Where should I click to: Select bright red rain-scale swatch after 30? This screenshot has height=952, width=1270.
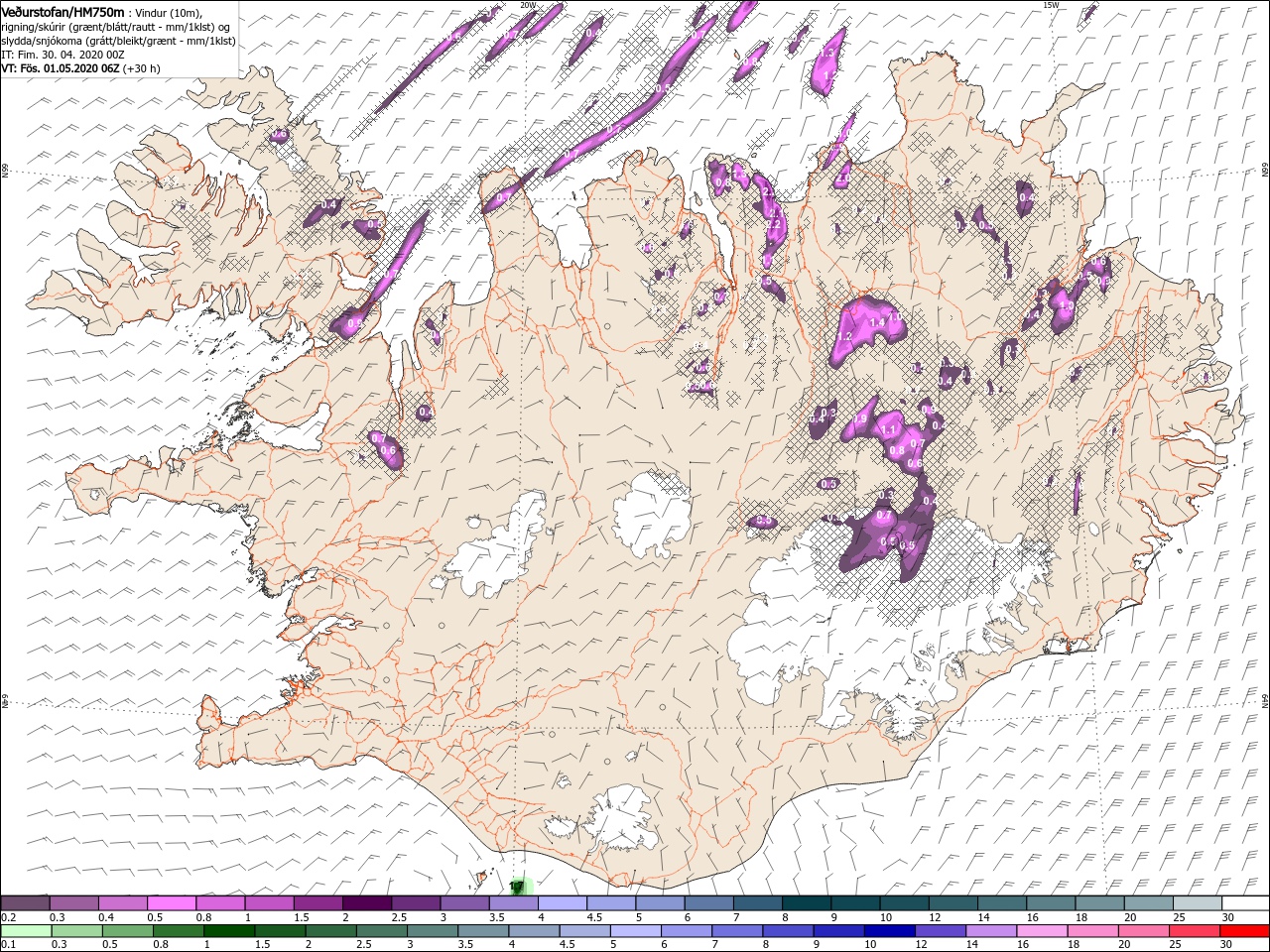coord(1244,931)
